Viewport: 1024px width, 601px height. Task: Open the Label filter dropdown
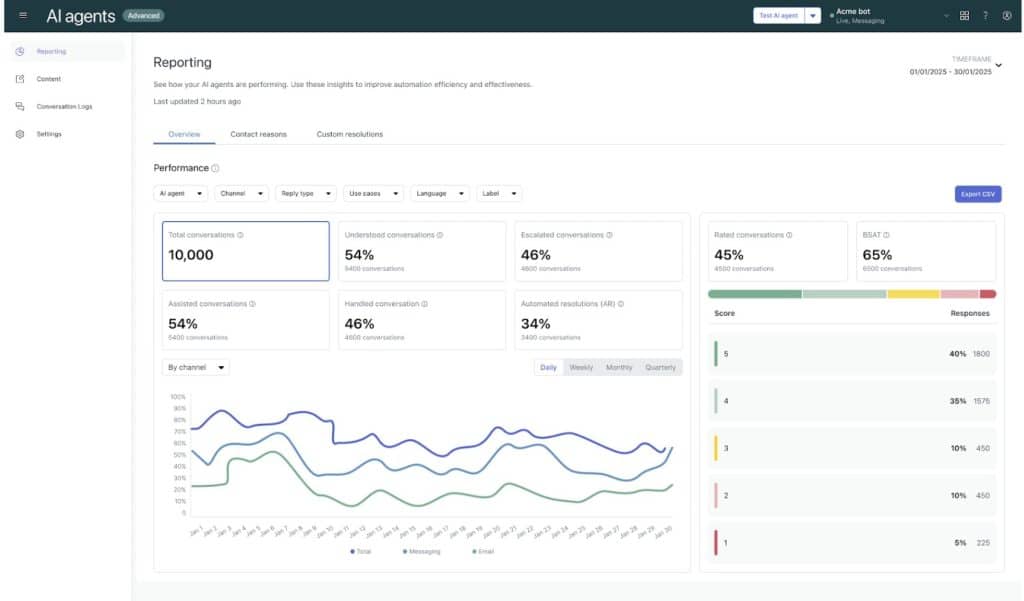500,193
